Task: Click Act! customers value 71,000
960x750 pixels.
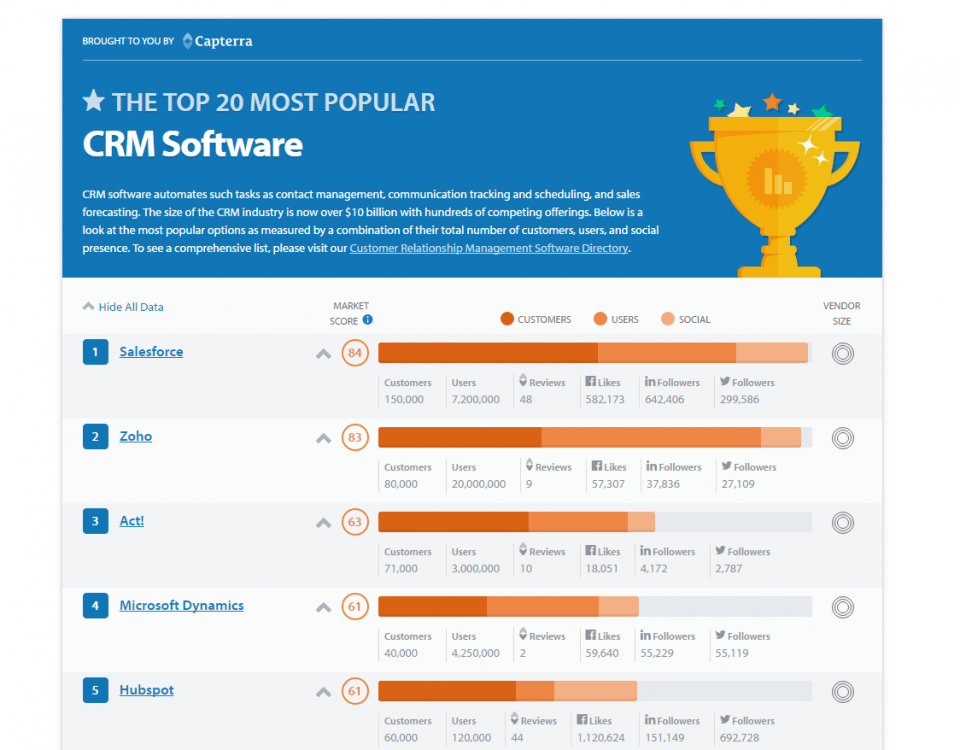Action: [x=401, y=568]
